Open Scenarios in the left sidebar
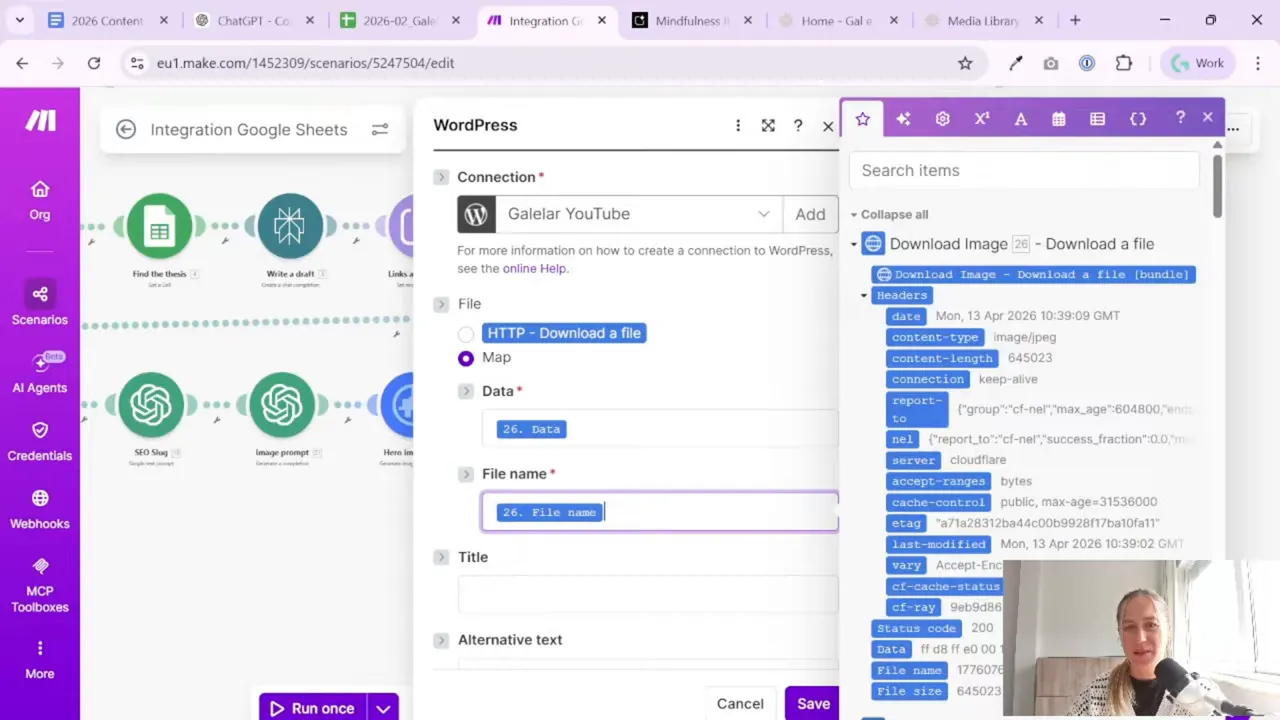Screen dimensions: 1280x720 coord(39,305)
